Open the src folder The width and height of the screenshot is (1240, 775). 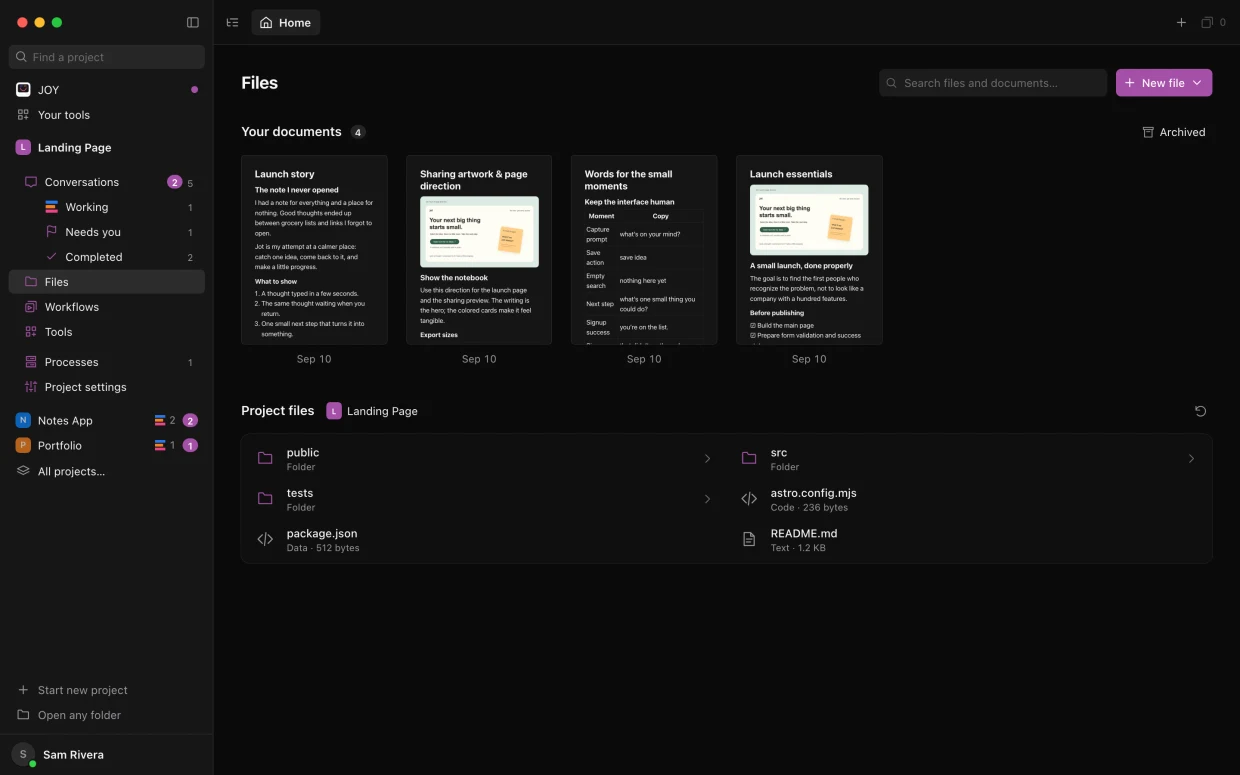pyautogui.click(x=968, y=459)
